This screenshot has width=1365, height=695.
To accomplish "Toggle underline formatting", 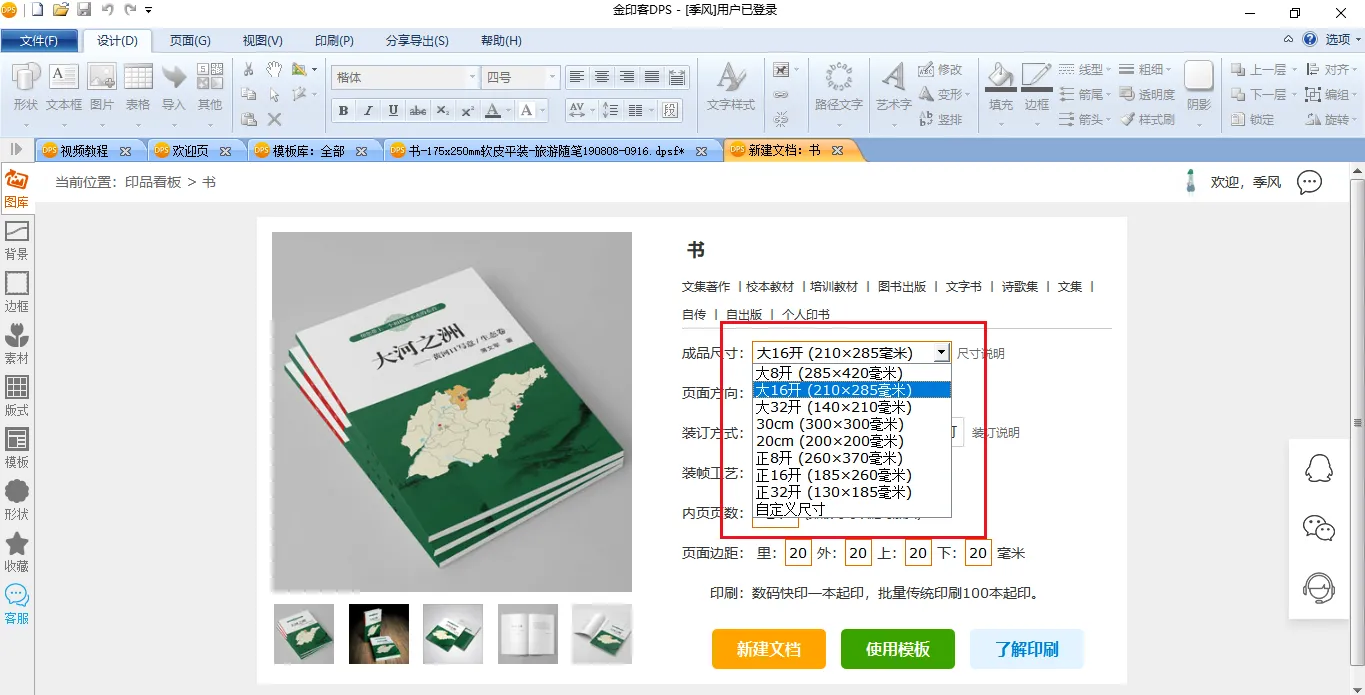I will click(x=393, y=110).
